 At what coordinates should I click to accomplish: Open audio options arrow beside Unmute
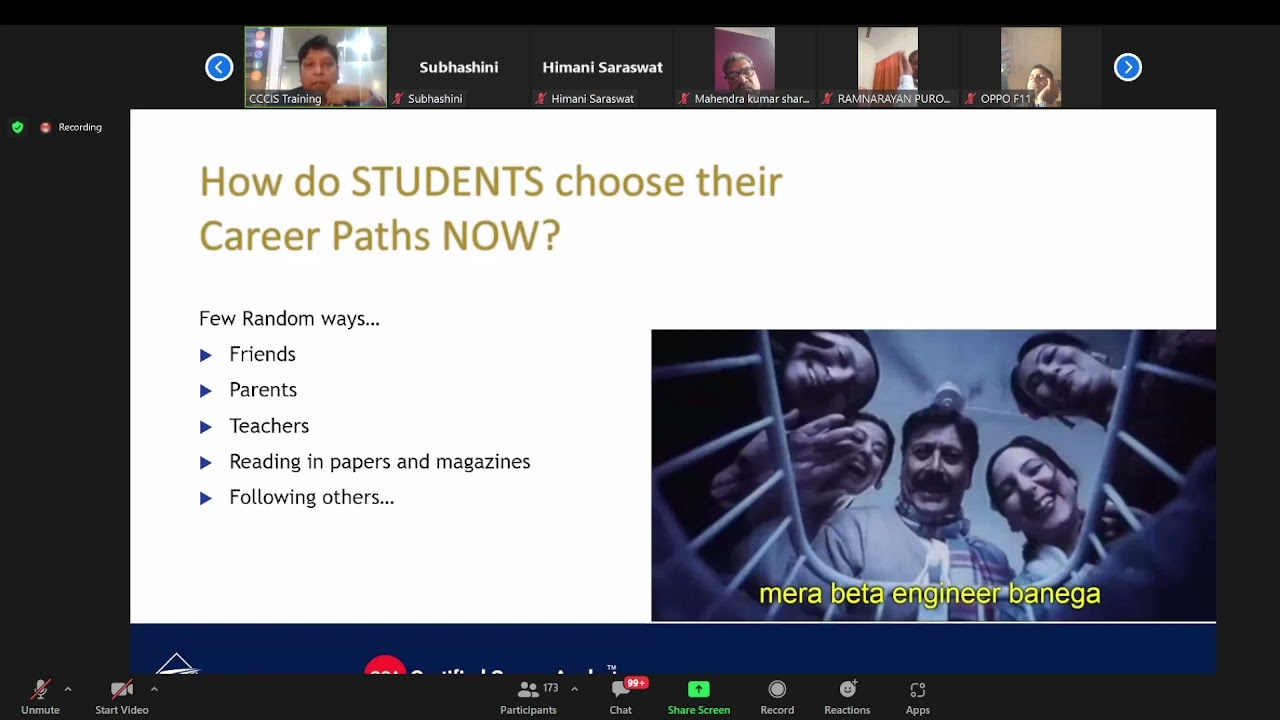coord(68,689)
